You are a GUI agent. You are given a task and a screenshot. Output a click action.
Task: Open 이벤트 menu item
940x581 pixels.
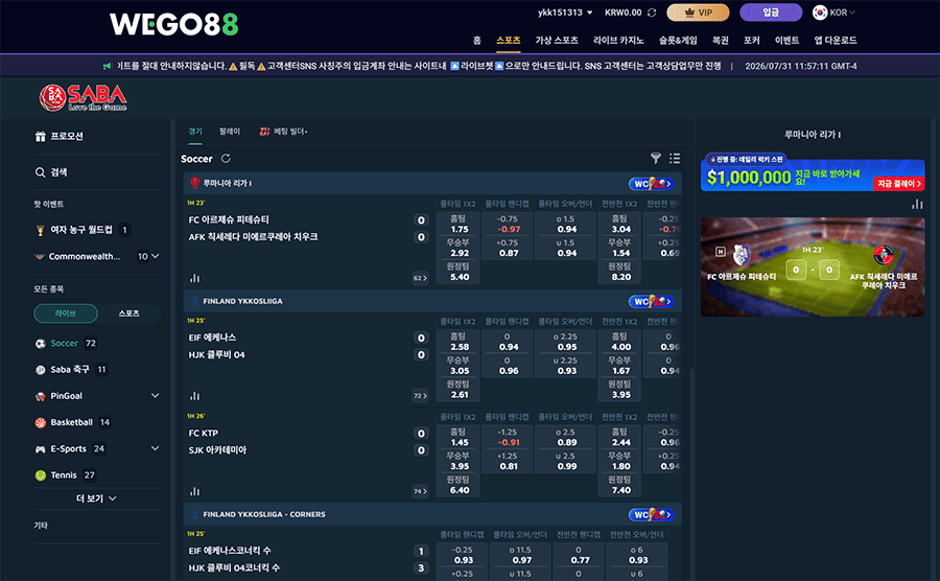tap(787, 40)
